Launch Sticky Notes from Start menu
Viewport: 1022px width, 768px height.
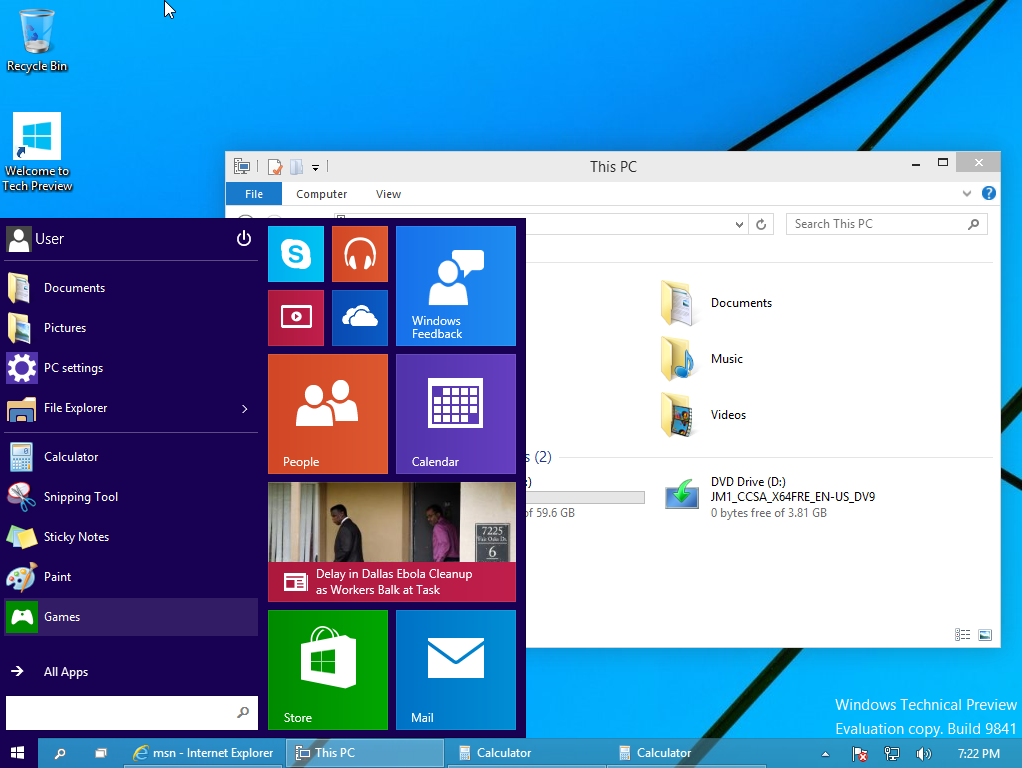click(x=131, y=537)
